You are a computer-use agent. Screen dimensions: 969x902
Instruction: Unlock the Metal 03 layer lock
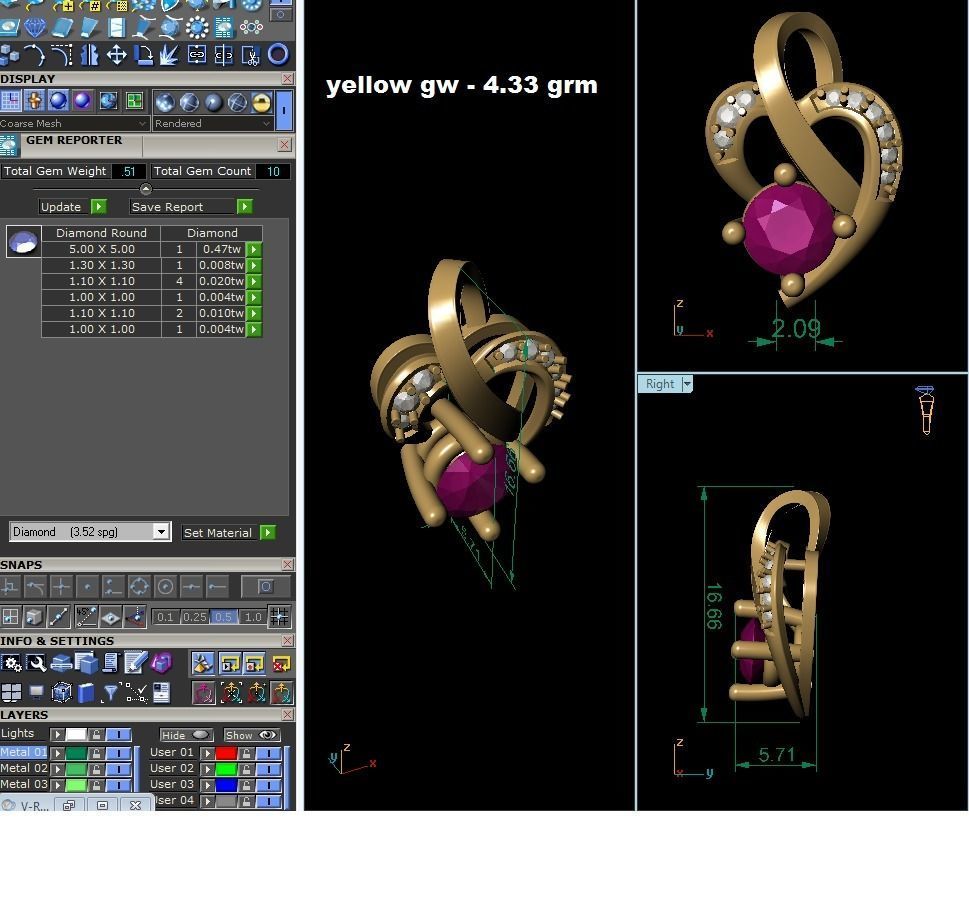coord(96,785)
